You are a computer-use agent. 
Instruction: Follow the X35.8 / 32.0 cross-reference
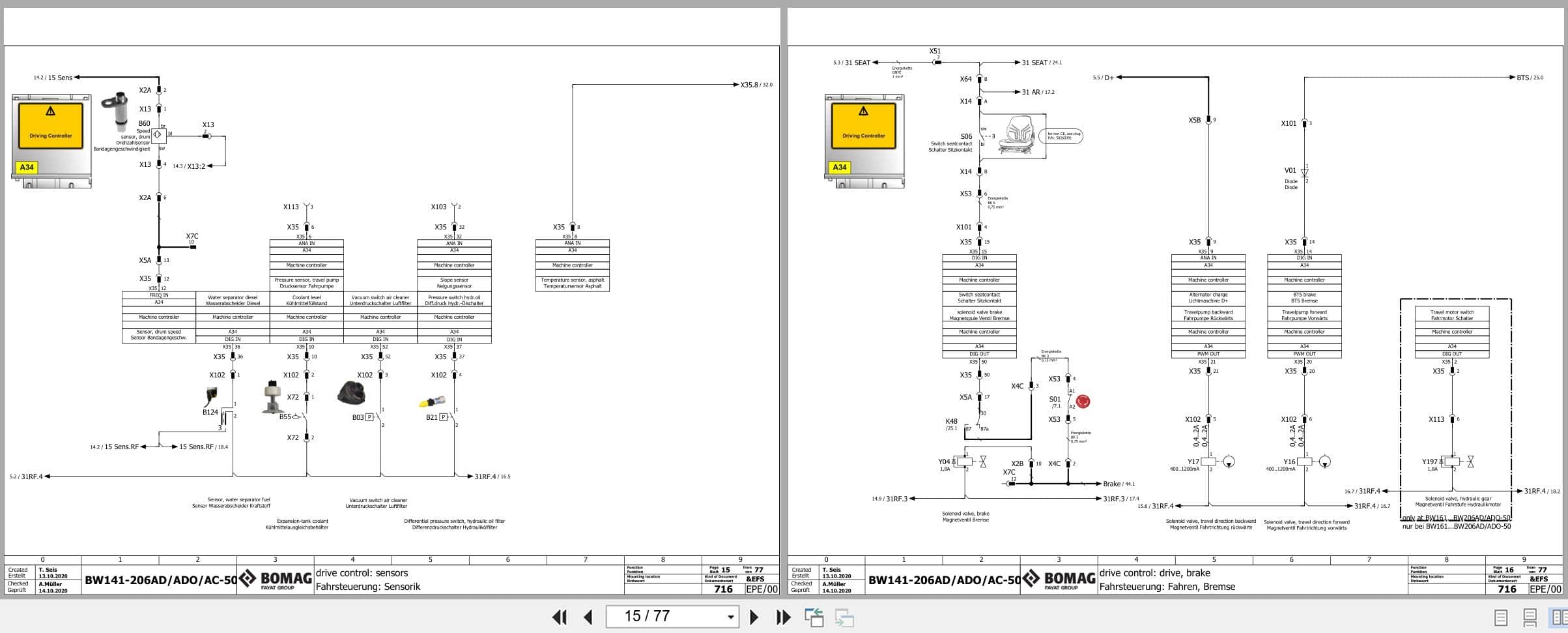pyautogui.click(x=756, y=85)
